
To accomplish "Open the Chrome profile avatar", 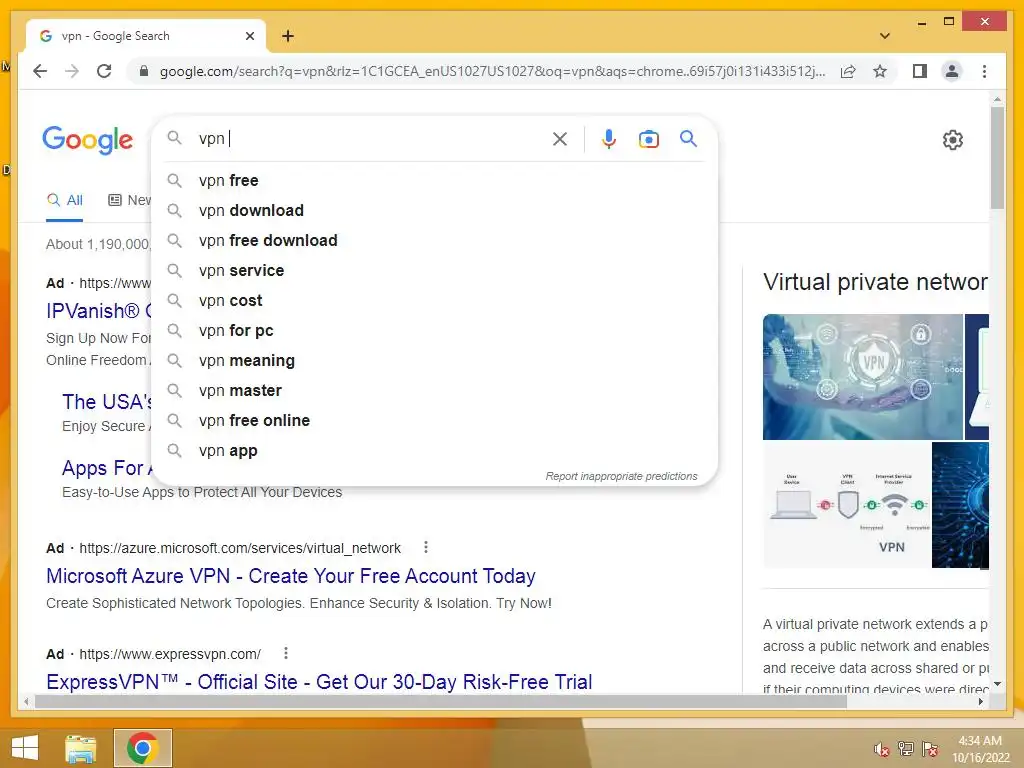I will coord(952,71).
